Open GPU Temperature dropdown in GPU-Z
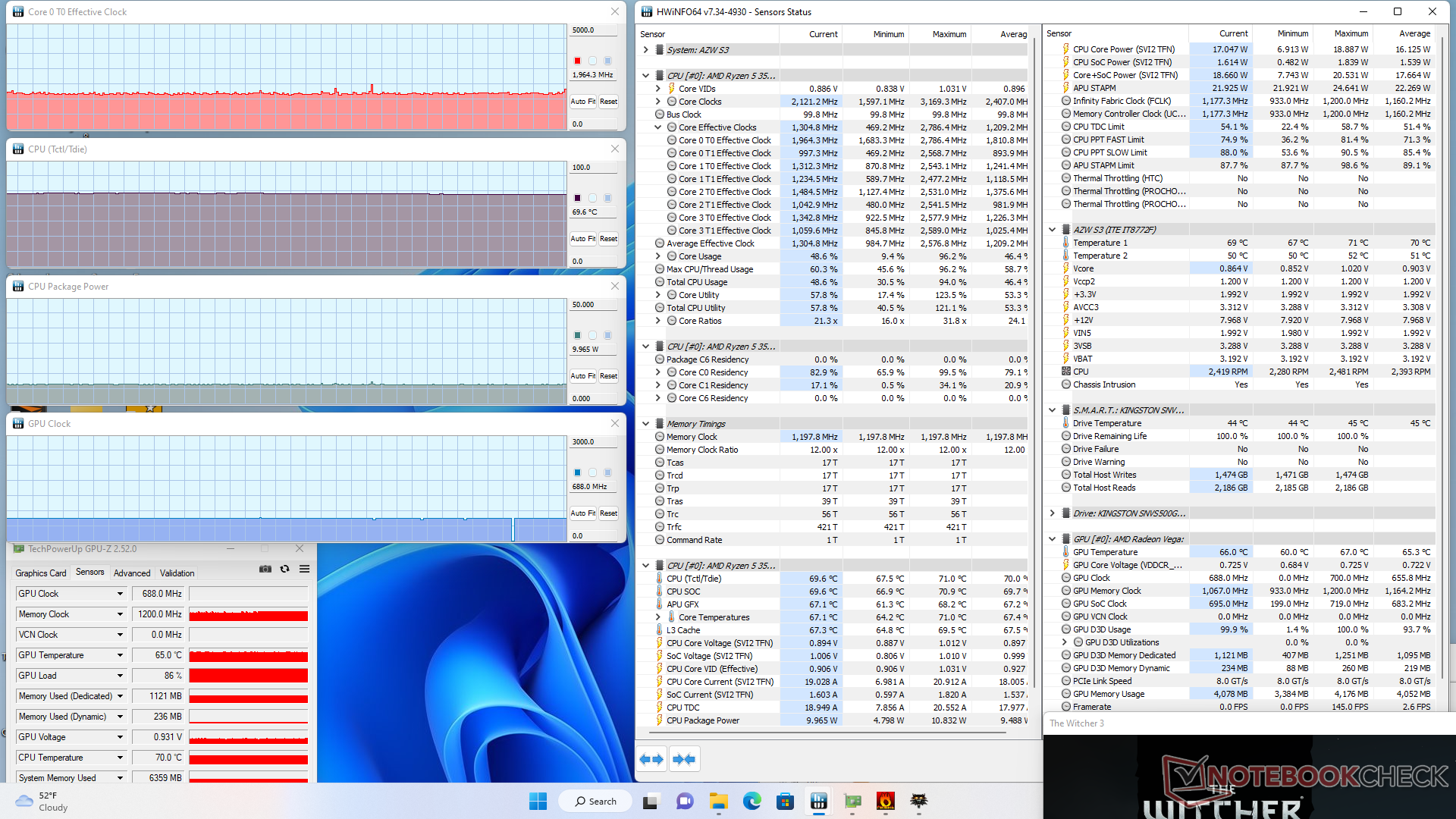 point(120,655)
